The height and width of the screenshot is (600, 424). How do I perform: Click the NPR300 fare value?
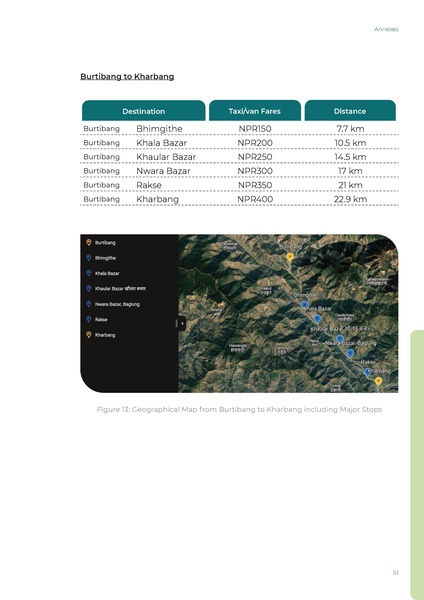(255, 171)
